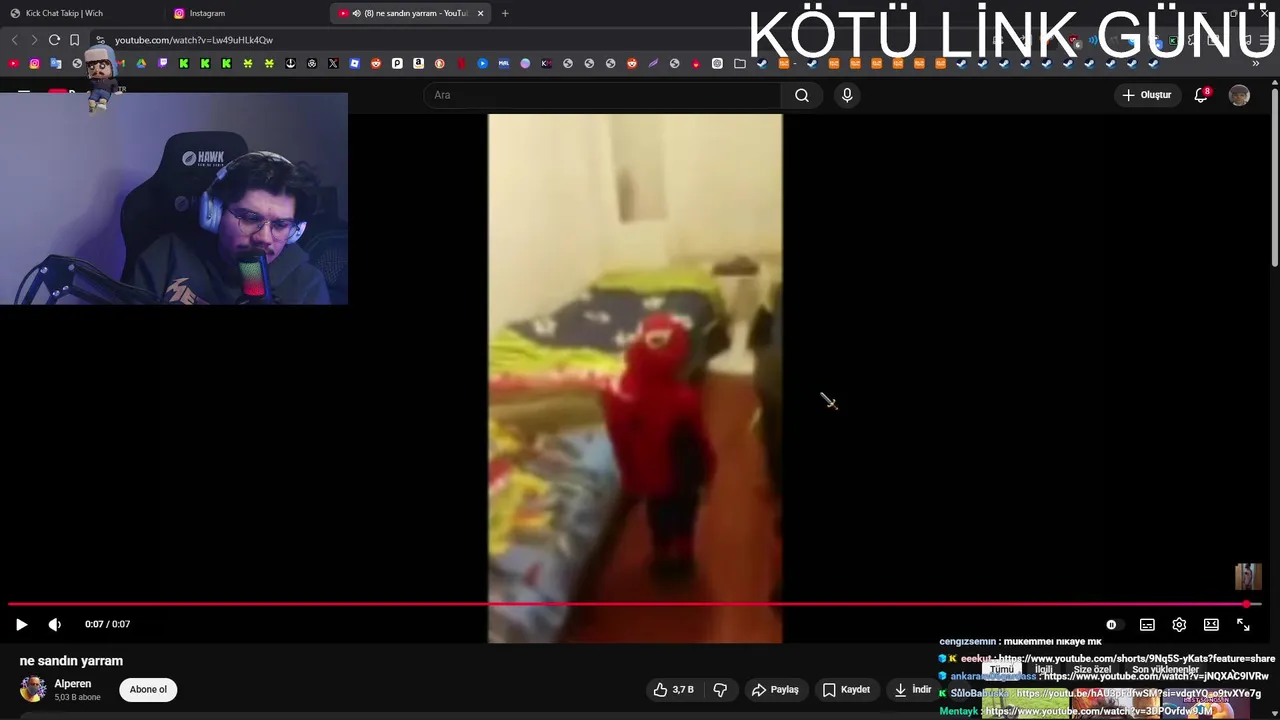The image size is (1280, 720).
Task: Enter fullscreen mode on the video
Action: pos(1243,624)
